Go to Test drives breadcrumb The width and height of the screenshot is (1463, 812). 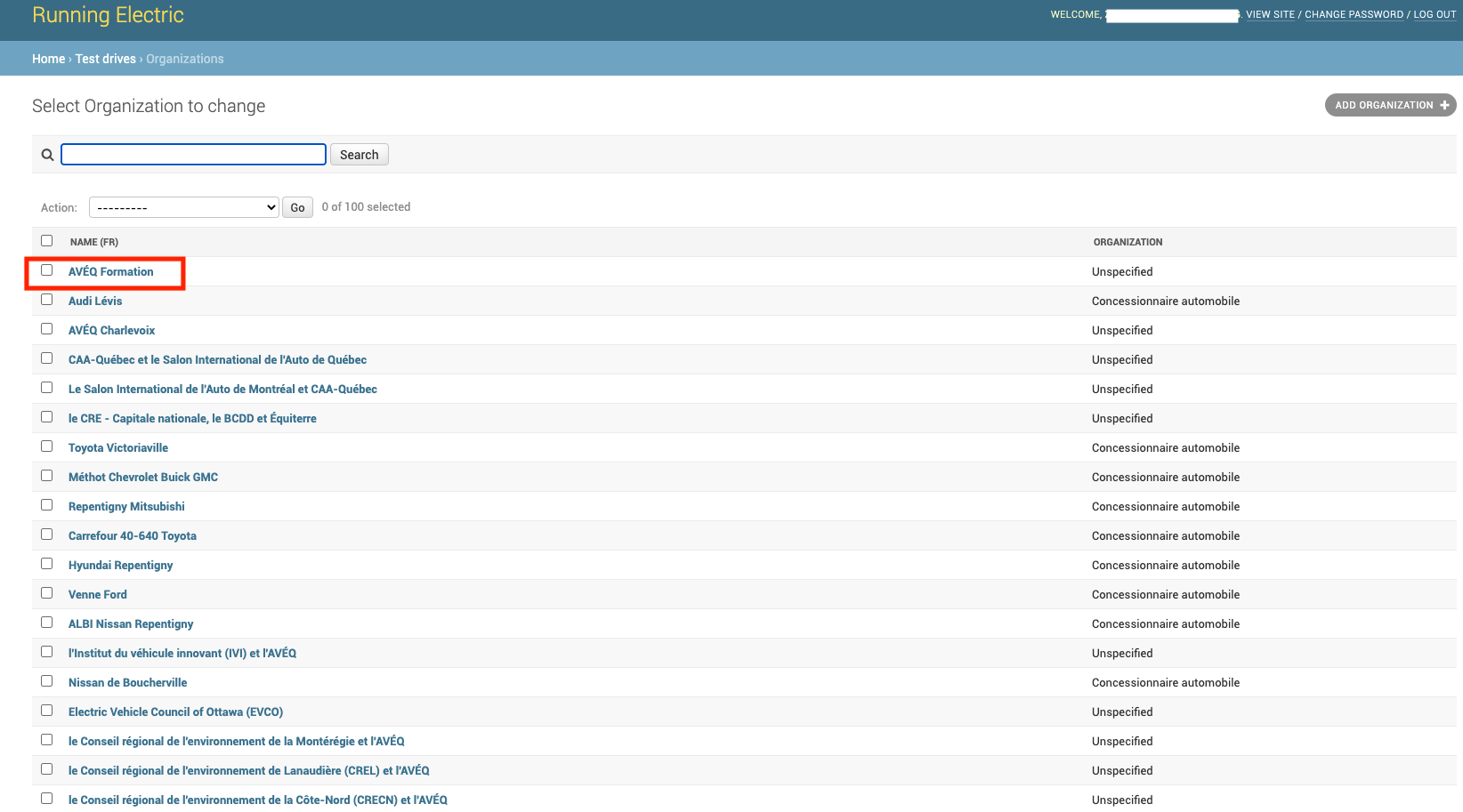[x=105, y=59]
